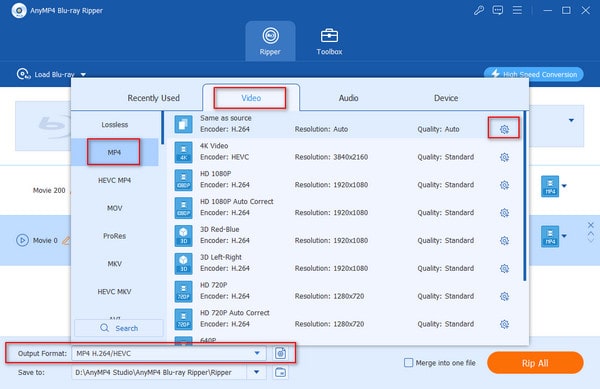This screenshot has height=389, width=600.
Task: Remove Movie 0 with the X icon
Action: tap(591, 225)
